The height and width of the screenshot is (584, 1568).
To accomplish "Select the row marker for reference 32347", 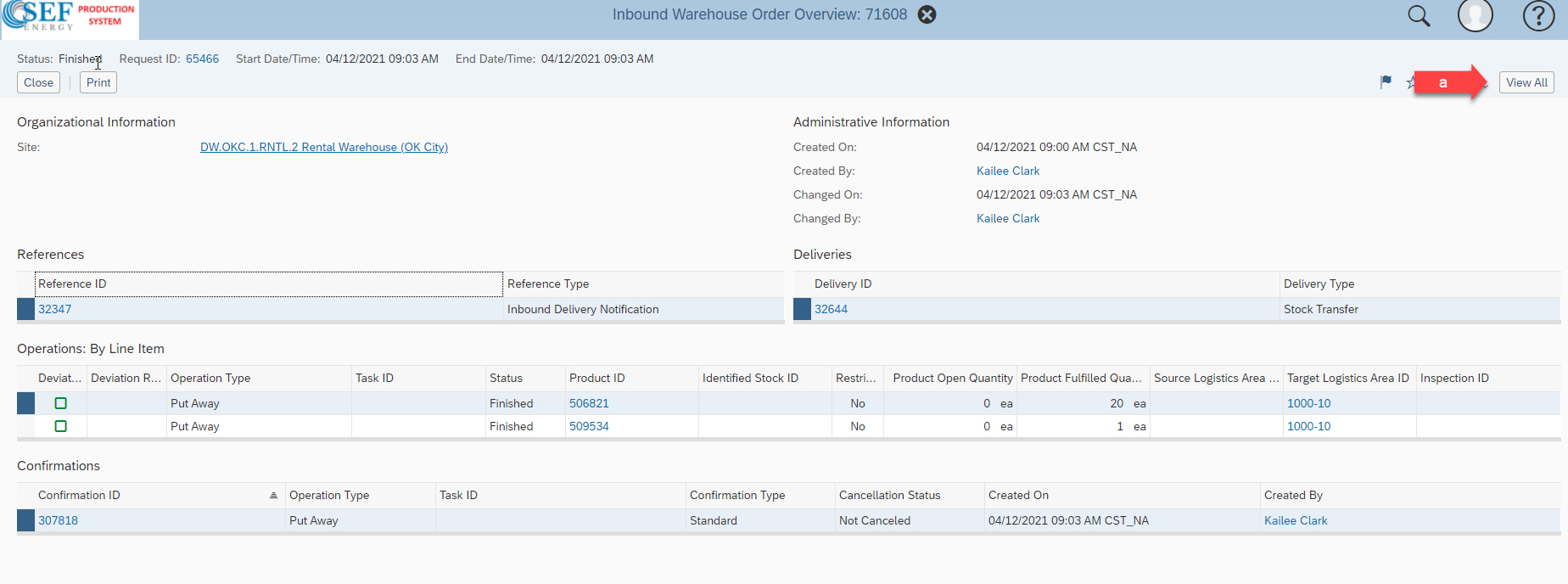I will (x=25, y=309).
